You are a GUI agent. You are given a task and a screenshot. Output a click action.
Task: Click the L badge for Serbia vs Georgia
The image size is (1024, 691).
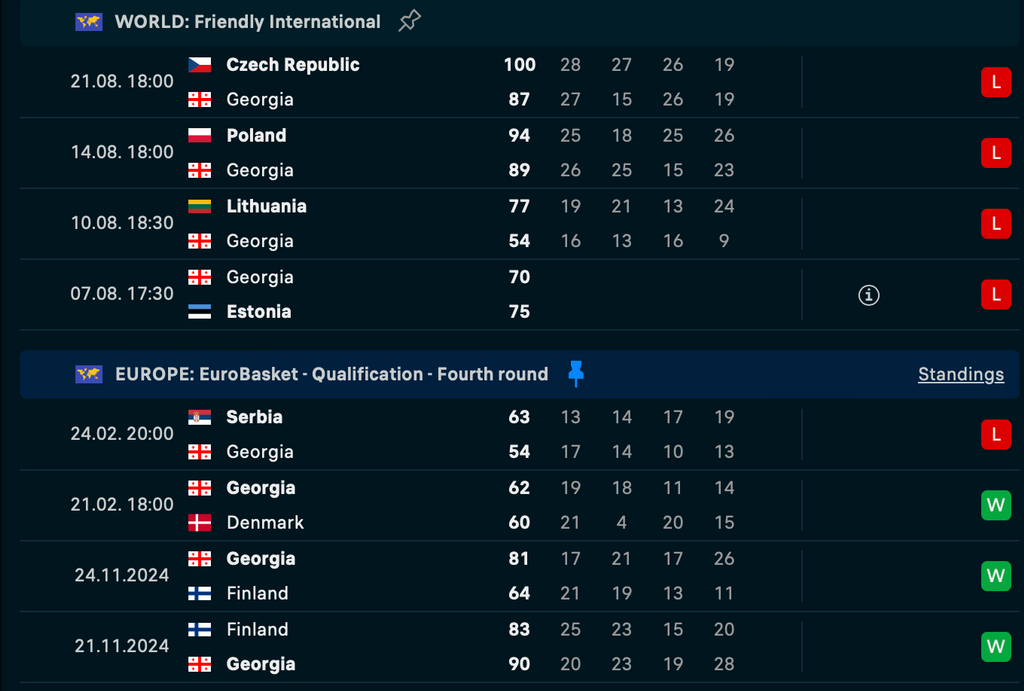(995, 434)
